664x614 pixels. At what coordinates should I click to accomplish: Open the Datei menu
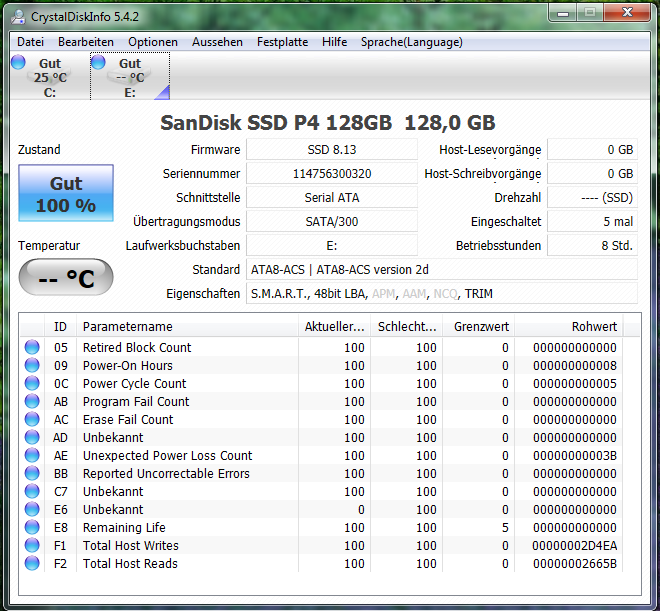point(30,42)
